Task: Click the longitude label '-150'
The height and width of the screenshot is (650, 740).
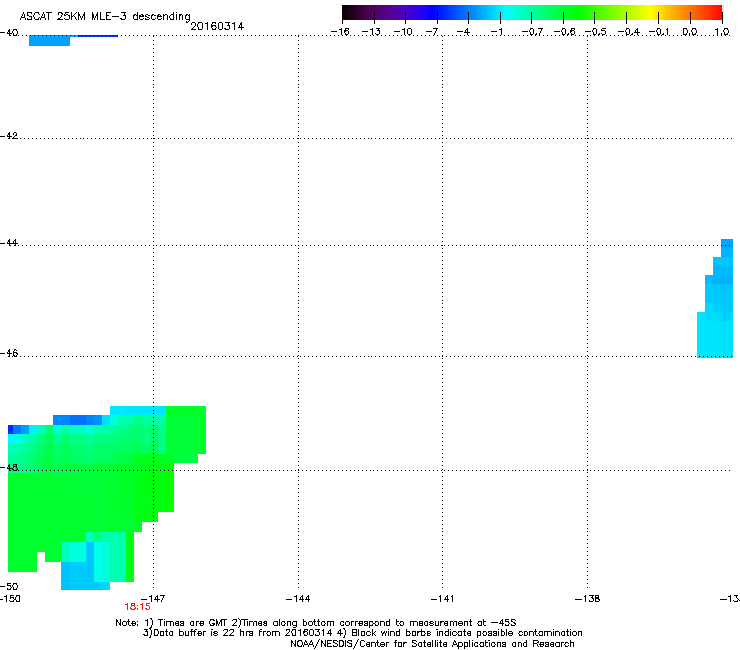Action: click(x=10, y=599)
